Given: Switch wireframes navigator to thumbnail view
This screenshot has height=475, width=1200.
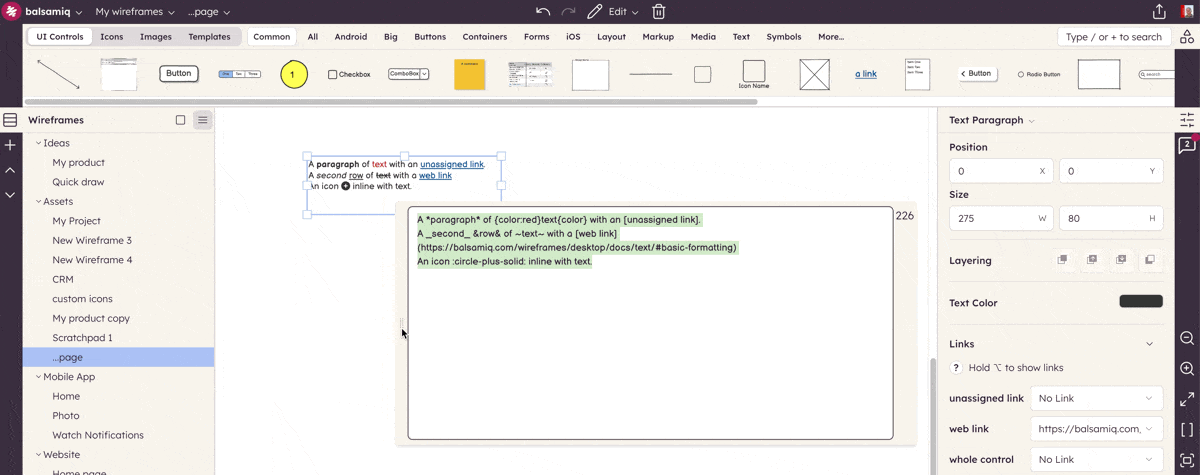Looking at the screenshot, I should [180, 120].
